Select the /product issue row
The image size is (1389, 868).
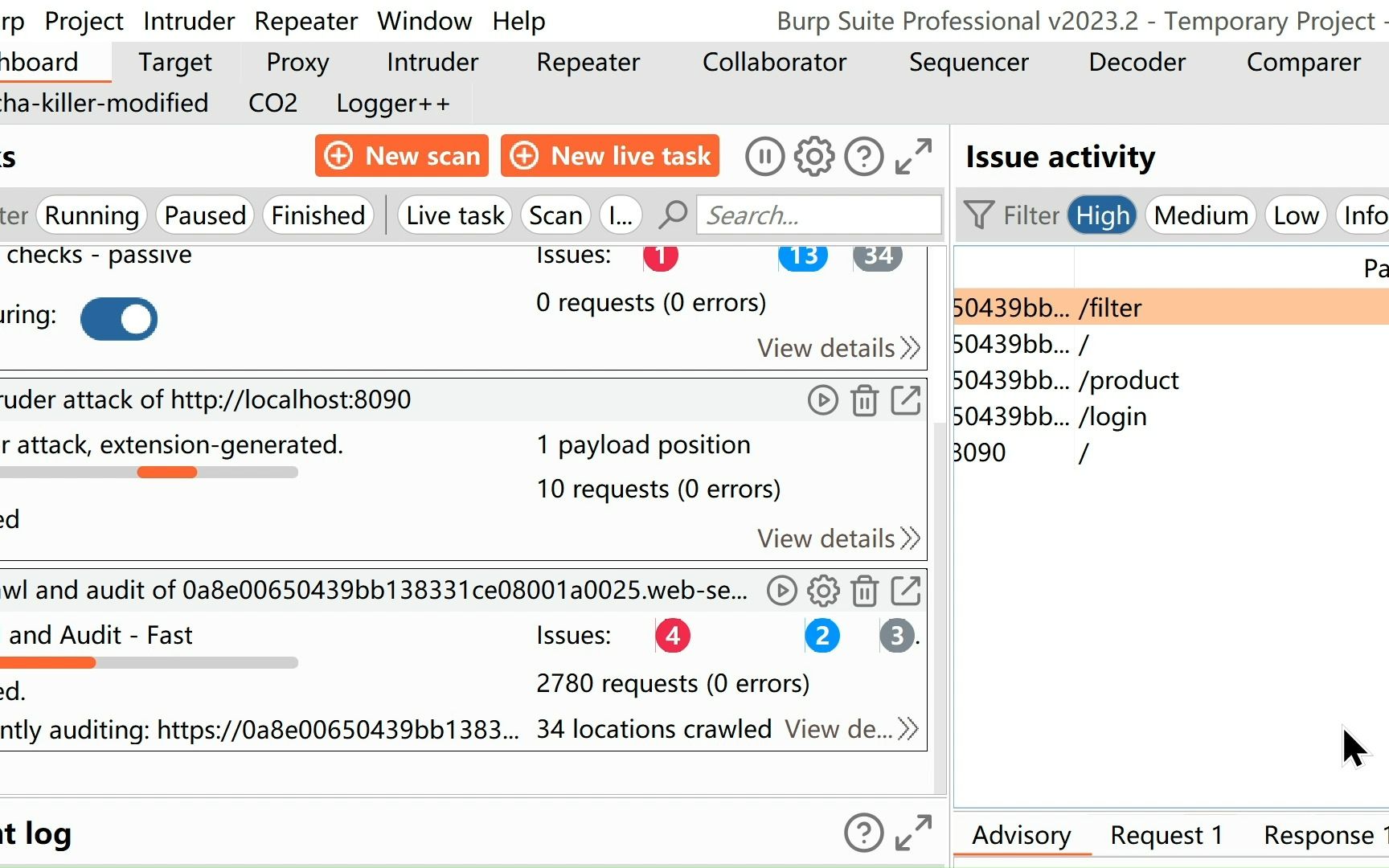point(1171,380)
